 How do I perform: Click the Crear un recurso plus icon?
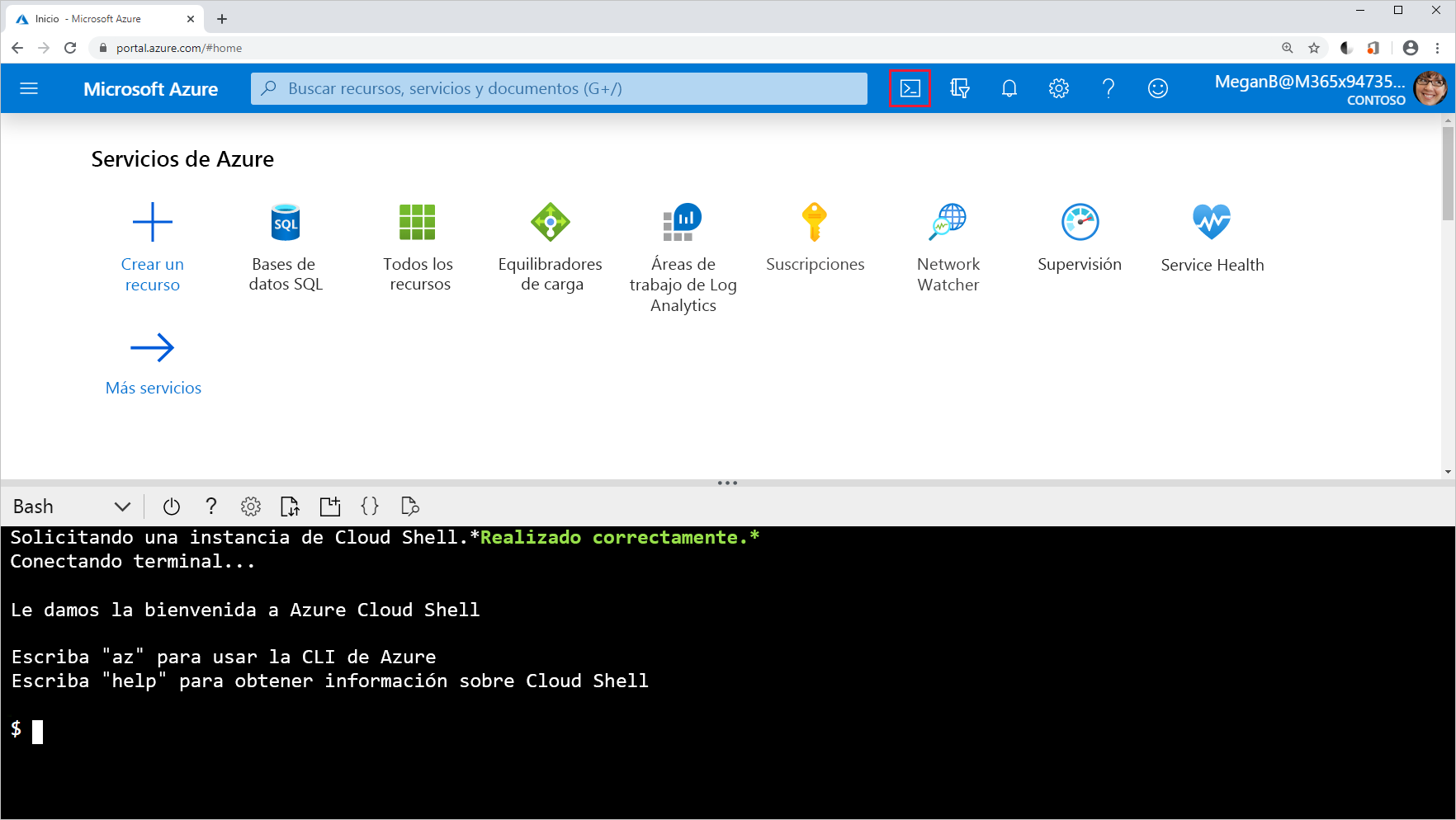click(153, 222)
